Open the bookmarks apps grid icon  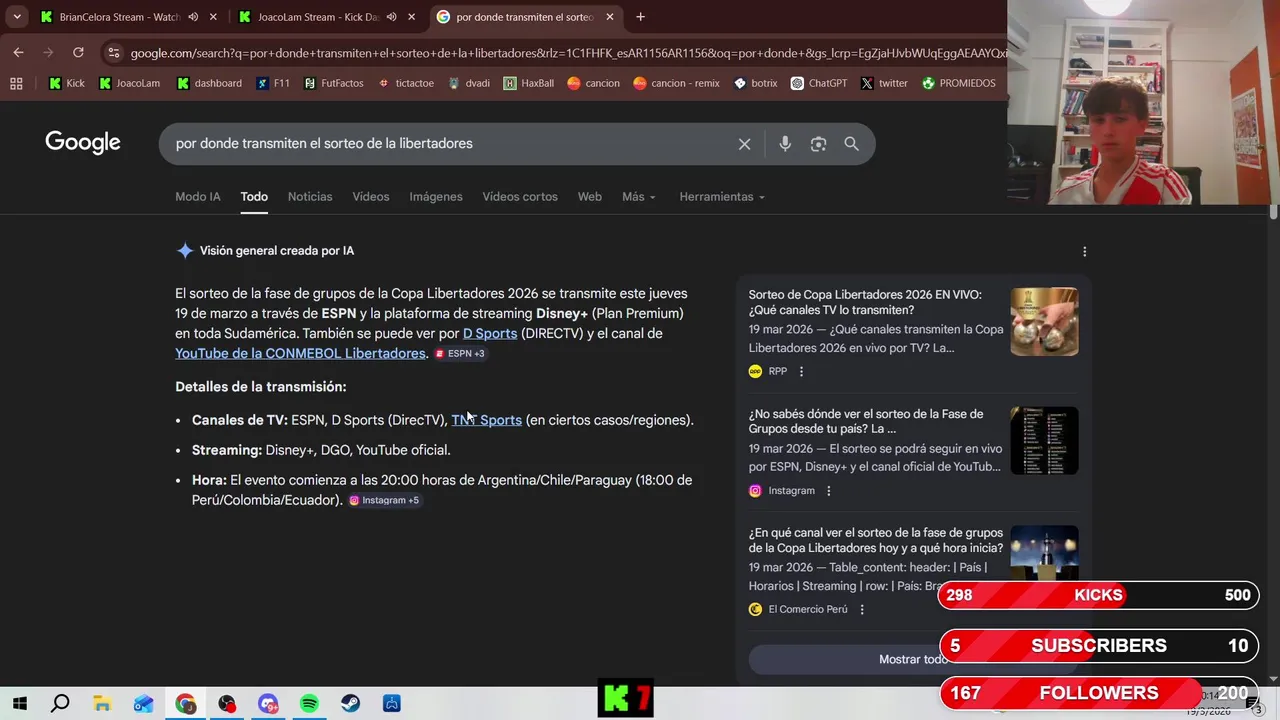point(16,83)
